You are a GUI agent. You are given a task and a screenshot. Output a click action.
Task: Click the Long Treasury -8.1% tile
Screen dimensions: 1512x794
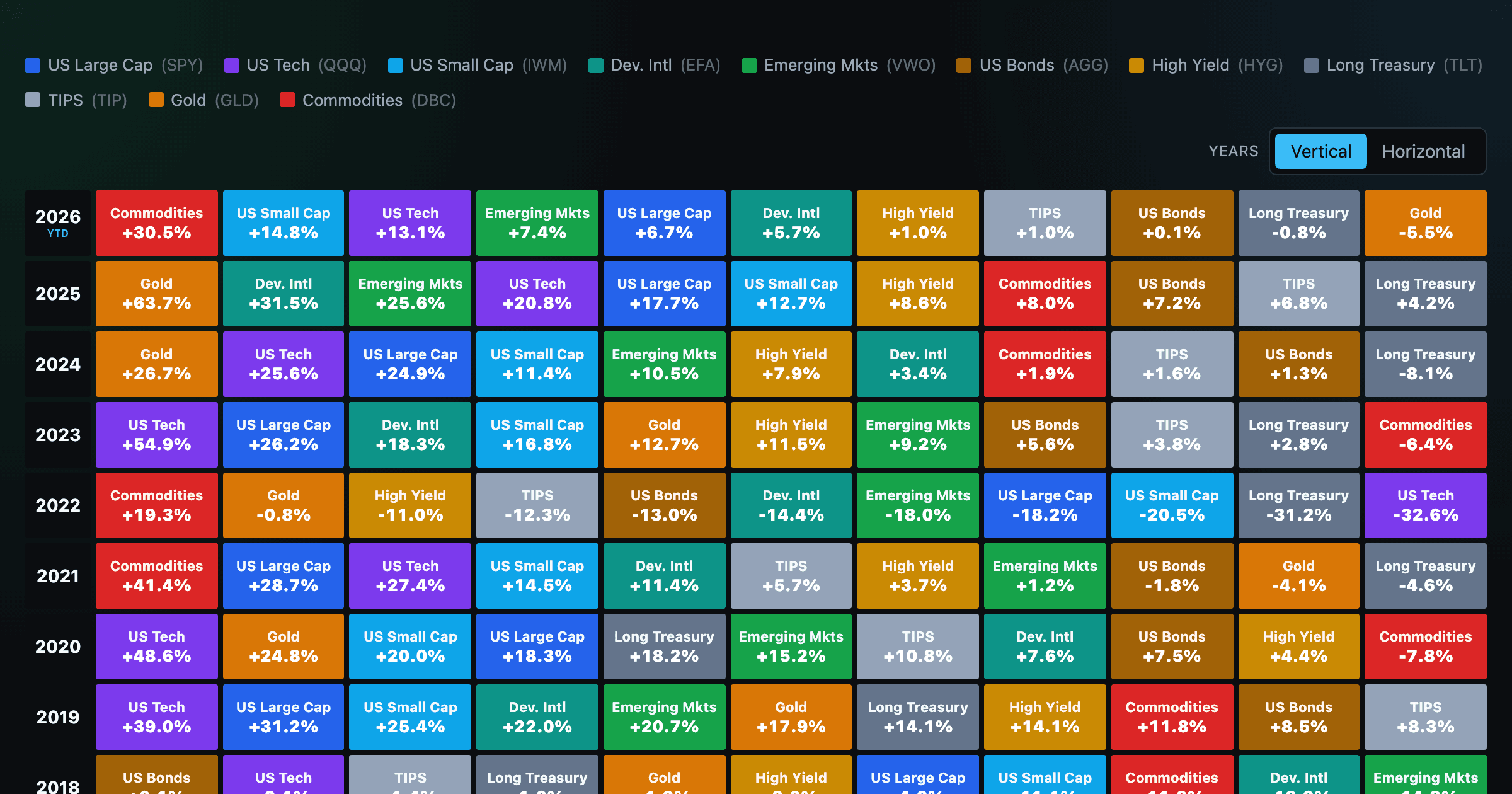1426,364
